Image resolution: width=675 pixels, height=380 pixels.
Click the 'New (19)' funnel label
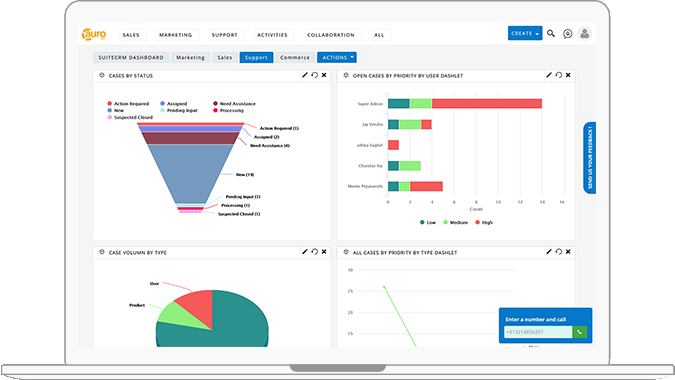245,175
